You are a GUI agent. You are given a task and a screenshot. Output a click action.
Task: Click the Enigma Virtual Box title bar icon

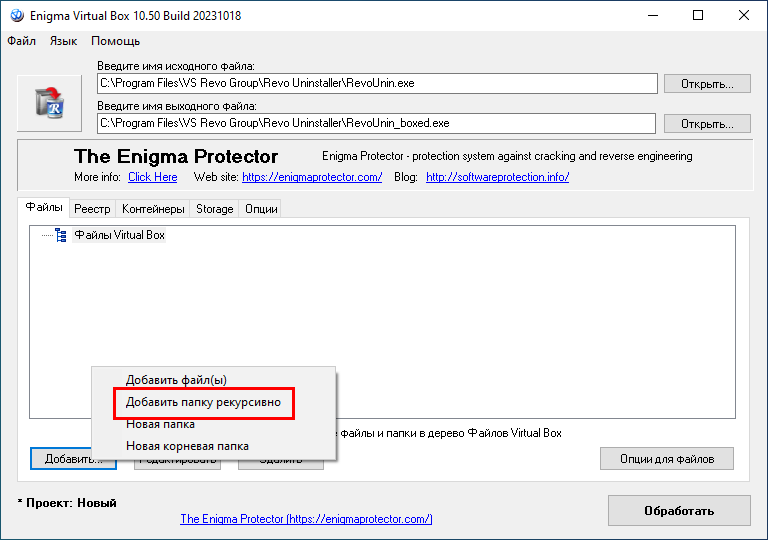point(17,16)
